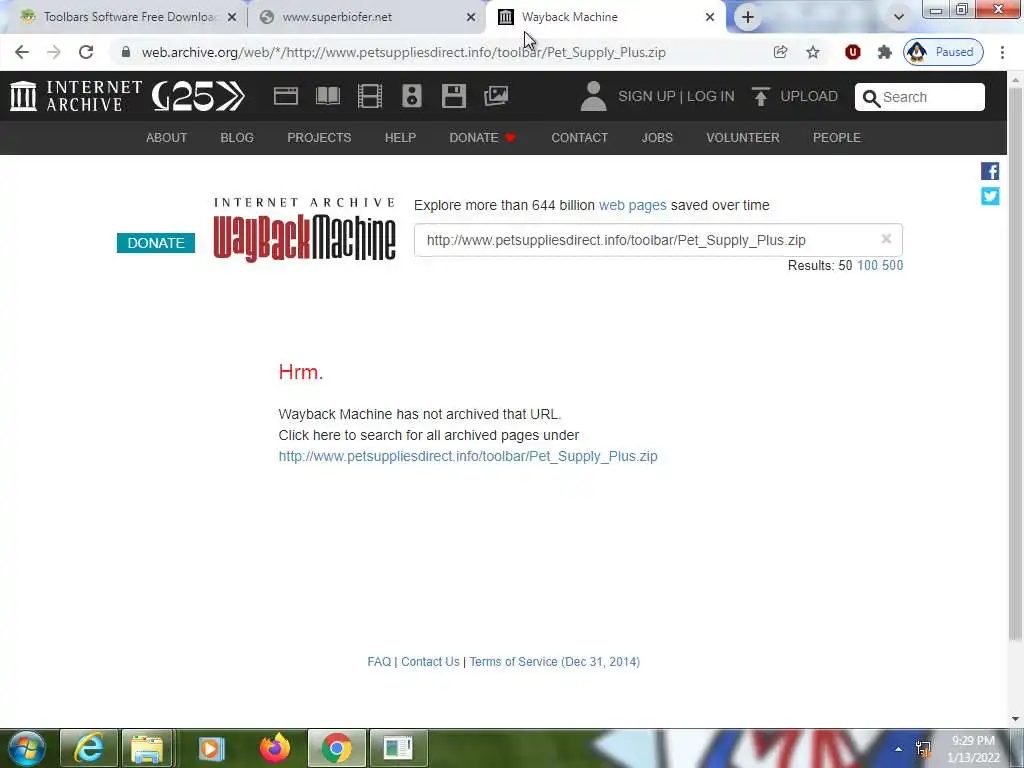Viewport: 1024px width, 768px height.
Task: Clear the Wayback URL field with X
Action: pyautogui.click(x=886, y=239)
